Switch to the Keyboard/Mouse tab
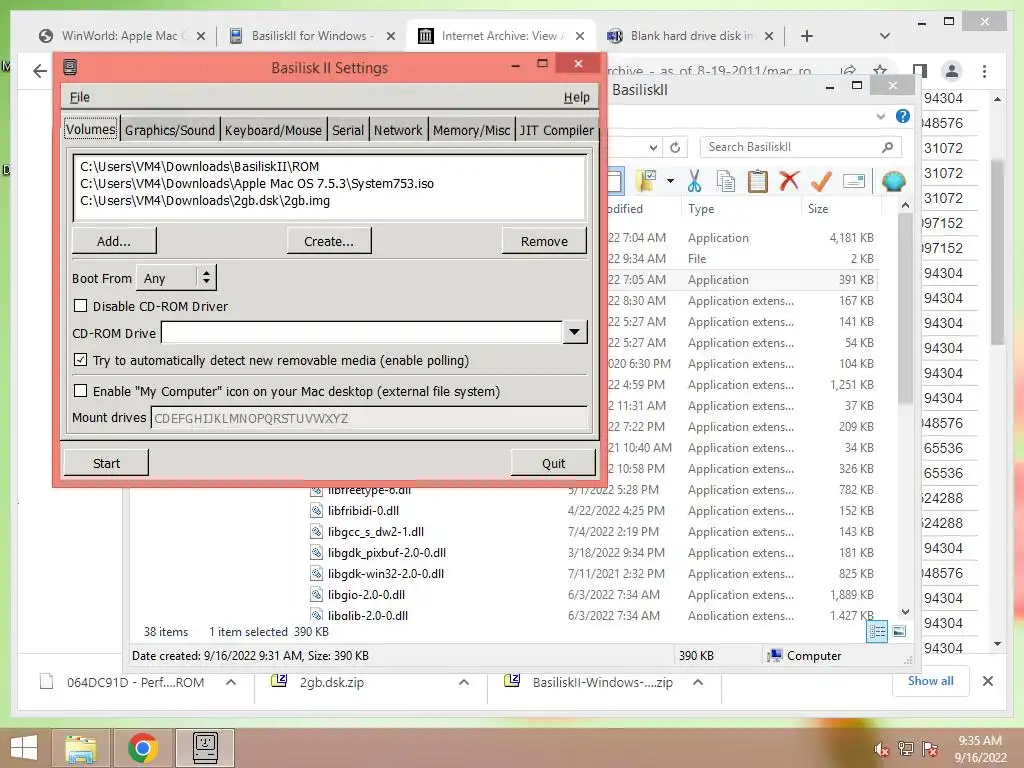The image size is (1024, 768). tap(273, 130)
